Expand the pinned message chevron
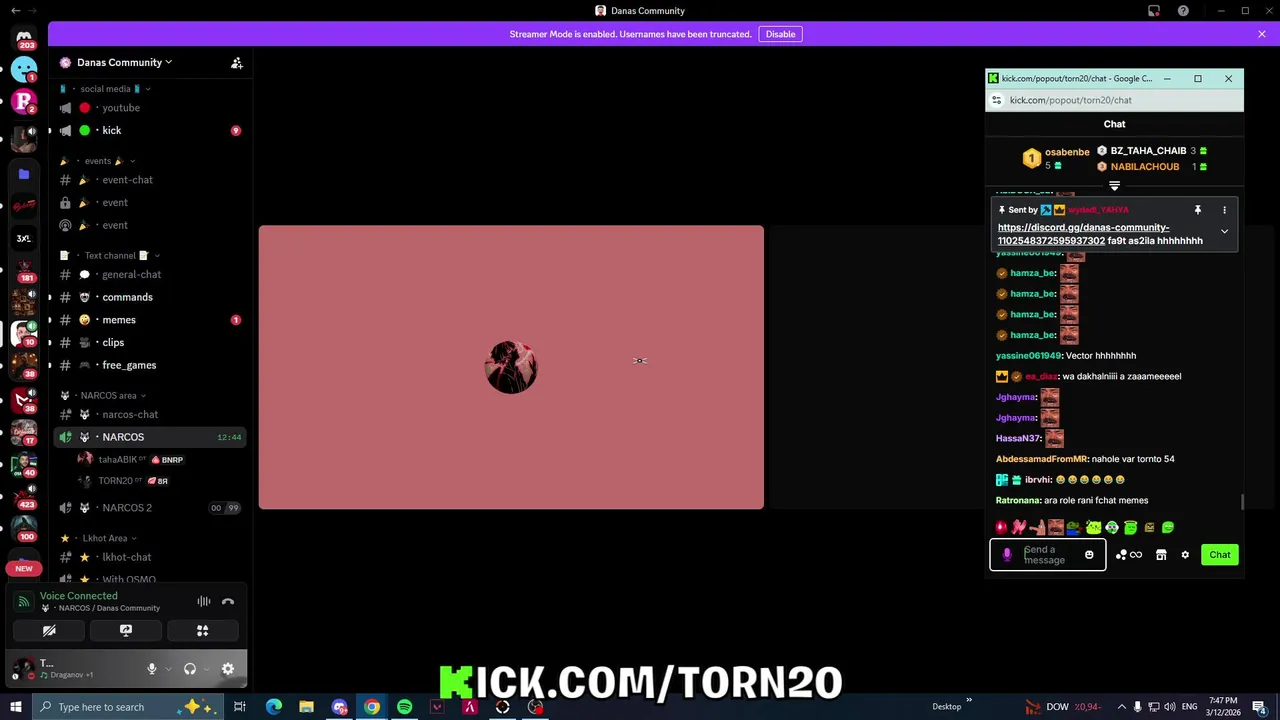 pos(1224,231)
